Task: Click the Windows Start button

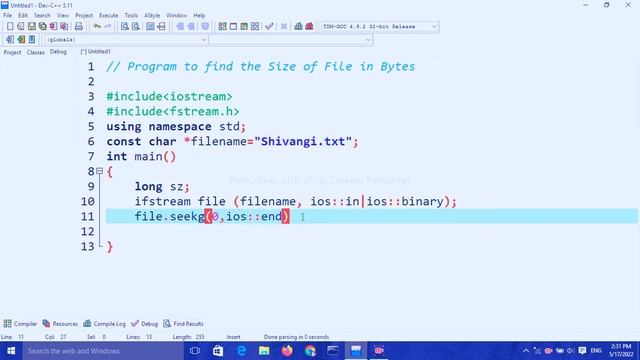Action: click(11, 351)
